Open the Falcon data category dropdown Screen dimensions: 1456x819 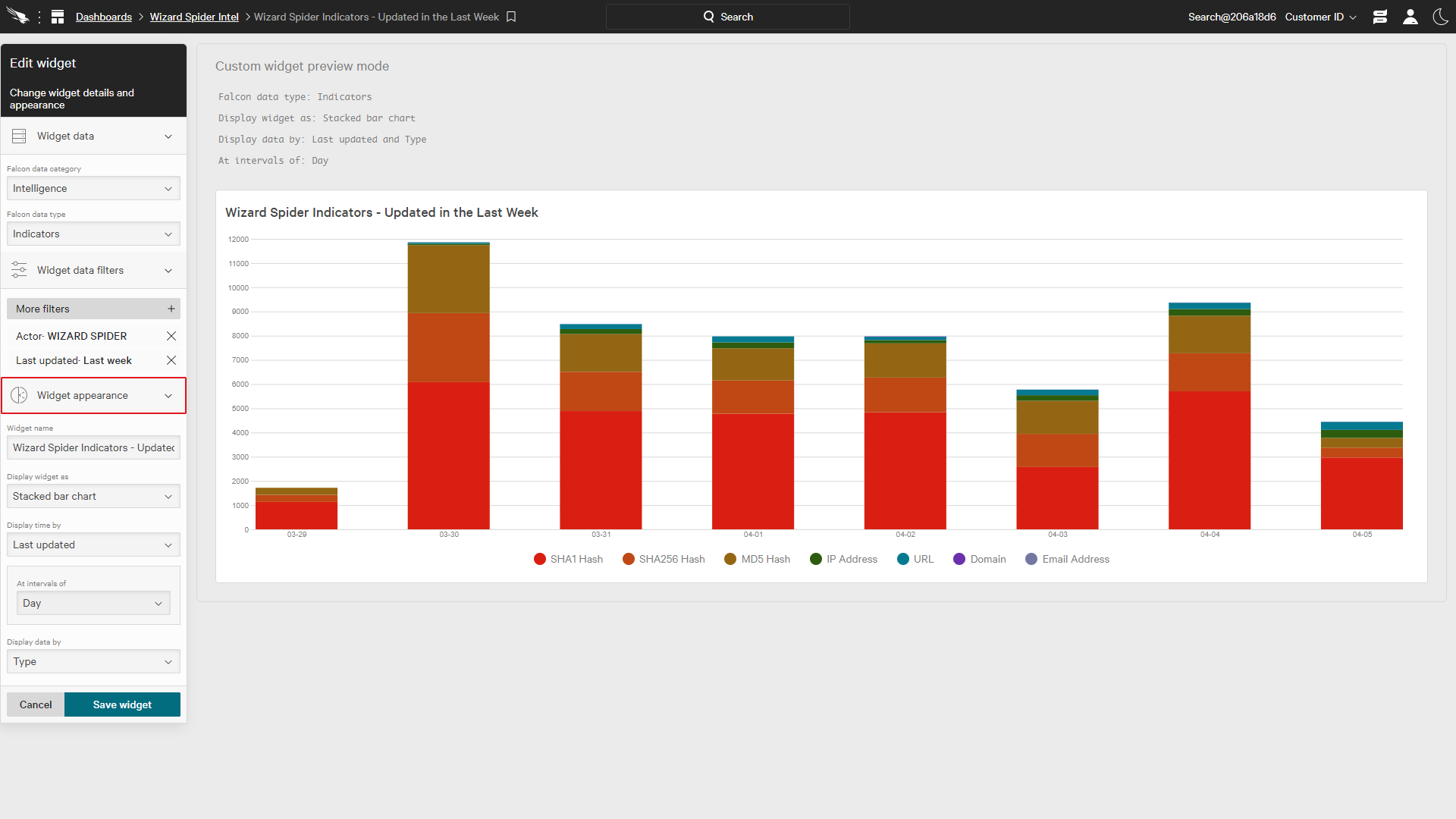(93, 188)
